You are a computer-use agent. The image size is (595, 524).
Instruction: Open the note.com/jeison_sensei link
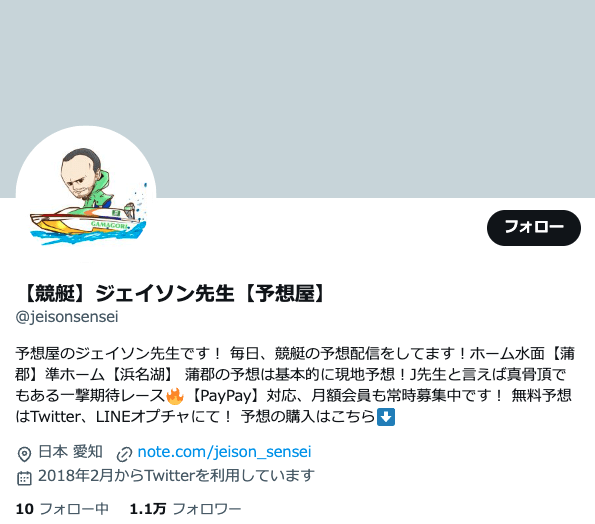pyautogui.click(x=224, y=452)
